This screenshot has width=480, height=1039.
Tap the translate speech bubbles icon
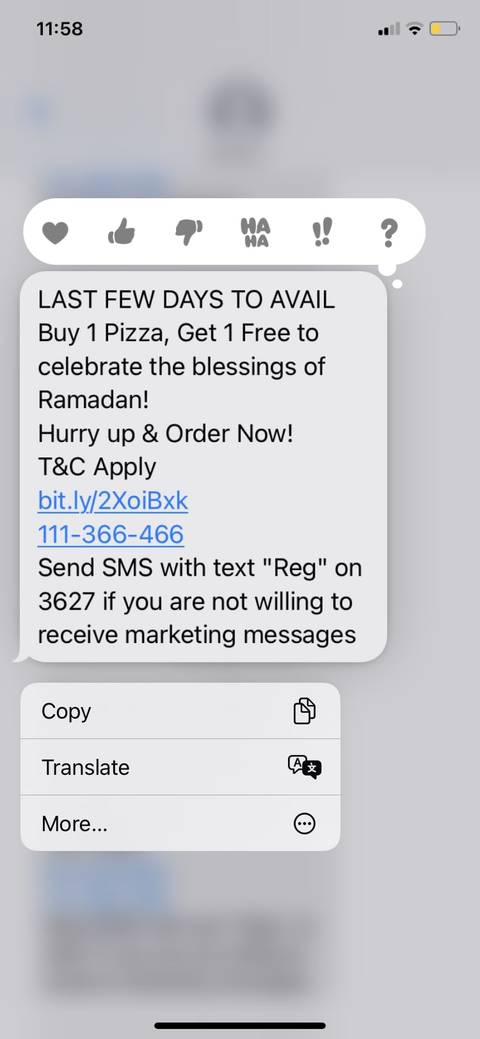(x=304, y=767)
